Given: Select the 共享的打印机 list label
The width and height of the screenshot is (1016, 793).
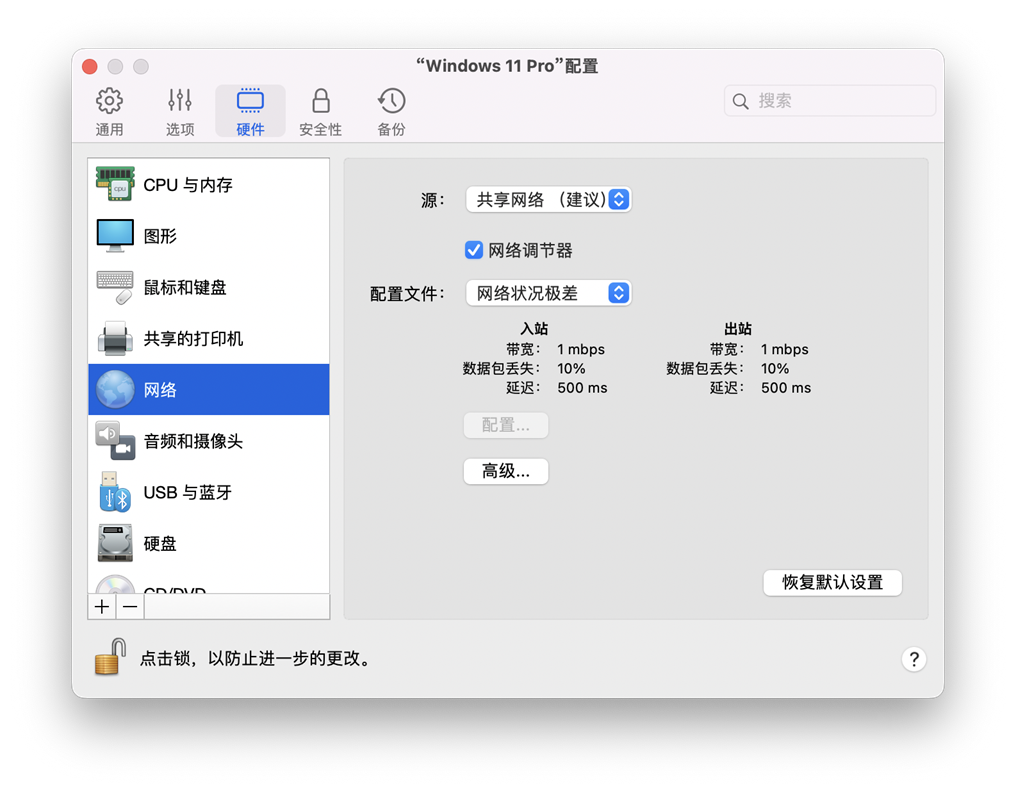Looking at the screenshot, I should [x=193, y=339].
